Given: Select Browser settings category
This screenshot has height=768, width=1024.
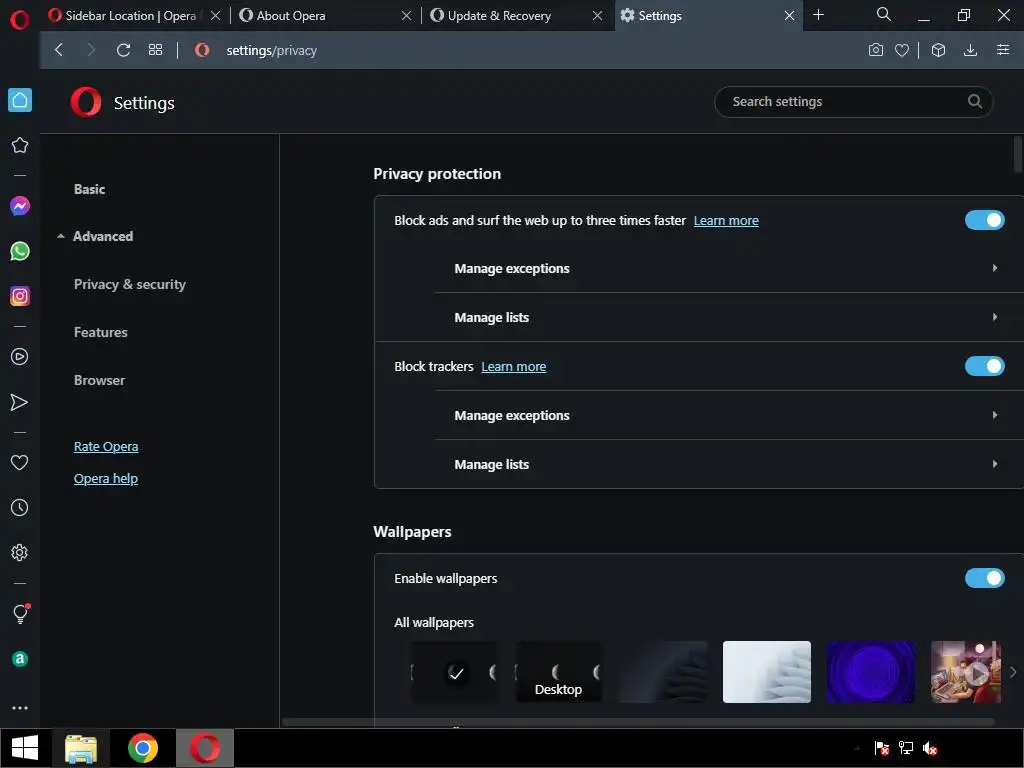Looking at the screenshot, I should point(99,380).
